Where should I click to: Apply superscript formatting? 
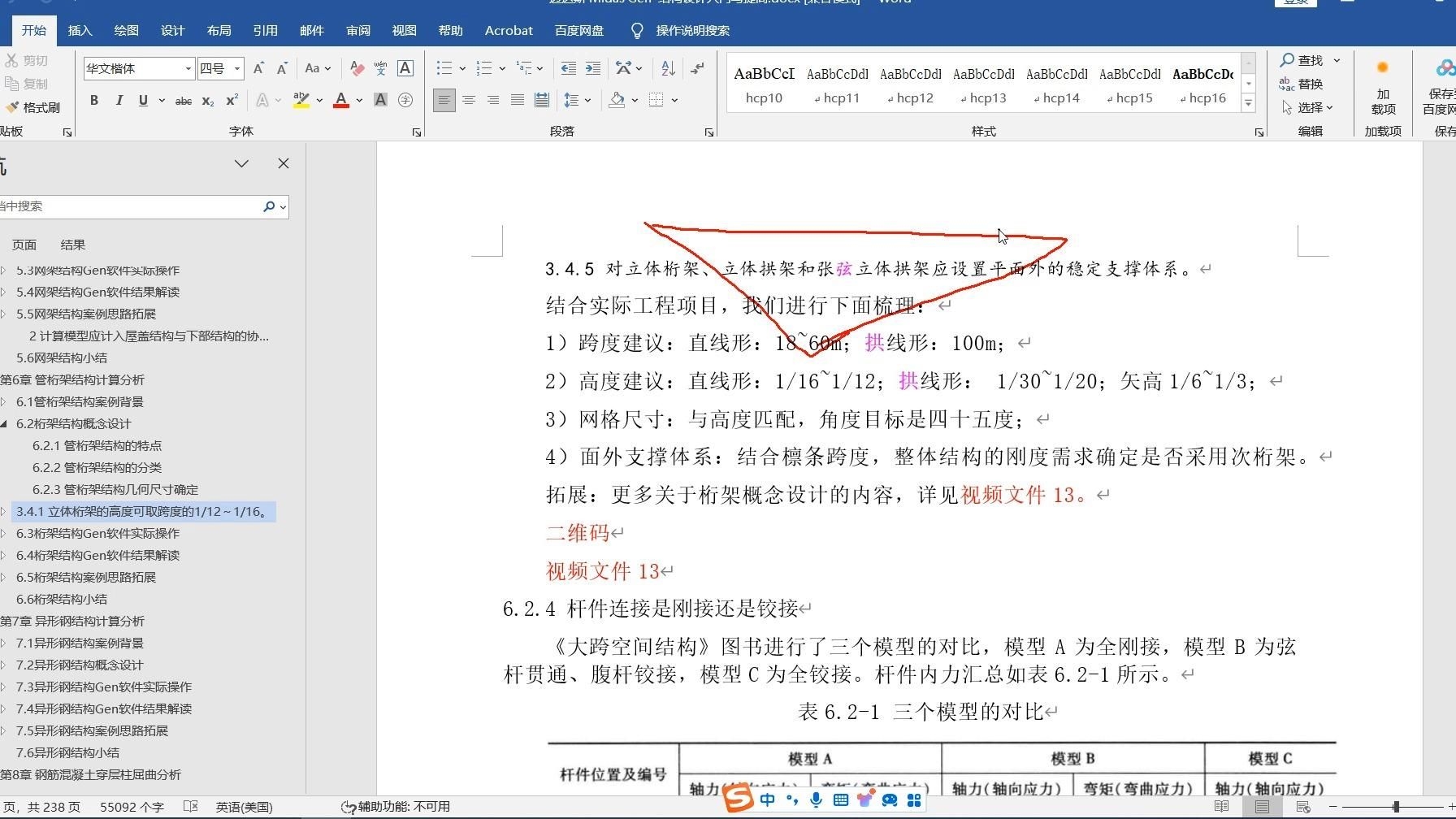(231, 101)
